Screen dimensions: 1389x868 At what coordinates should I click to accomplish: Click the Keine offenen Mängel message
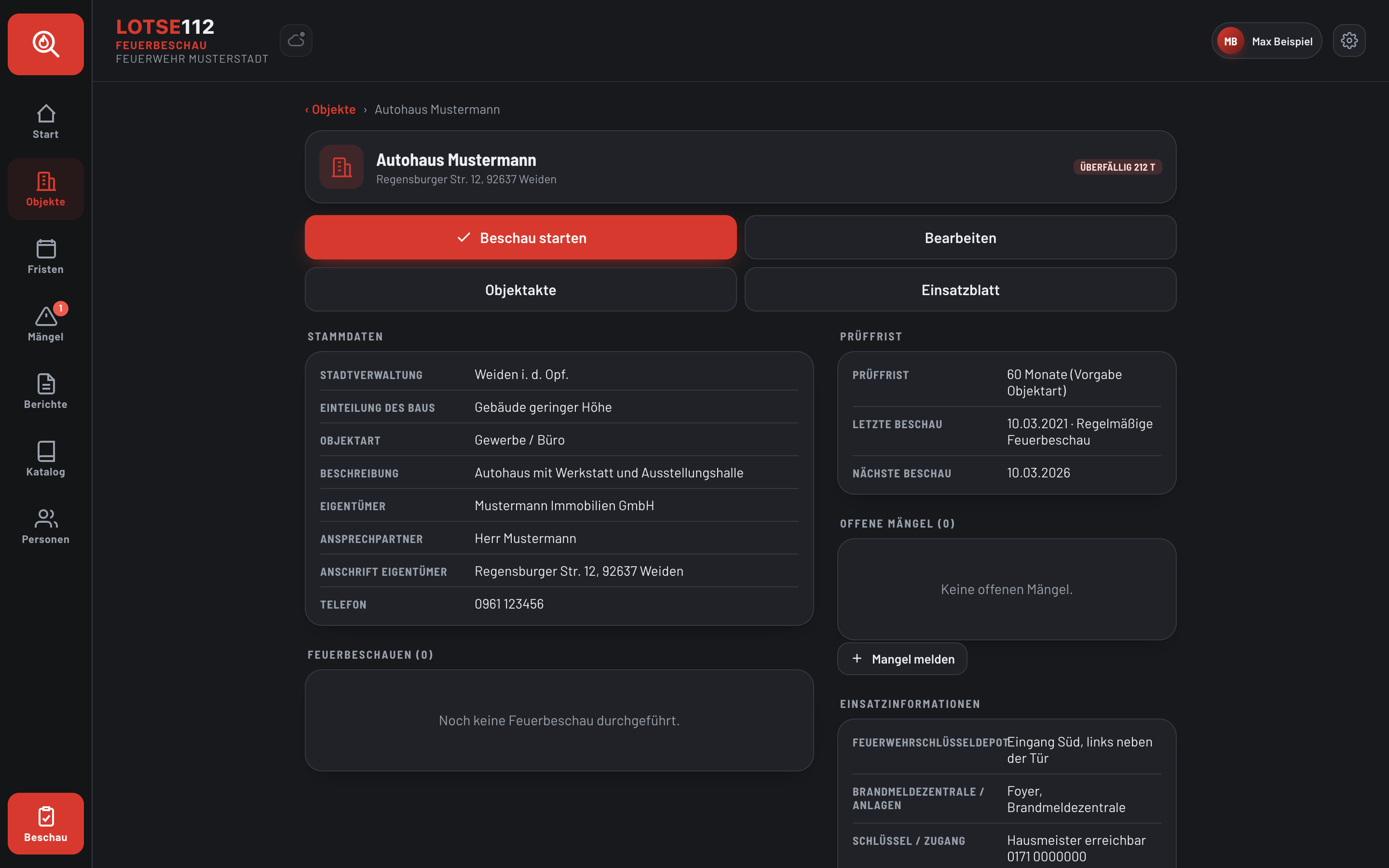pos(1007,590)
